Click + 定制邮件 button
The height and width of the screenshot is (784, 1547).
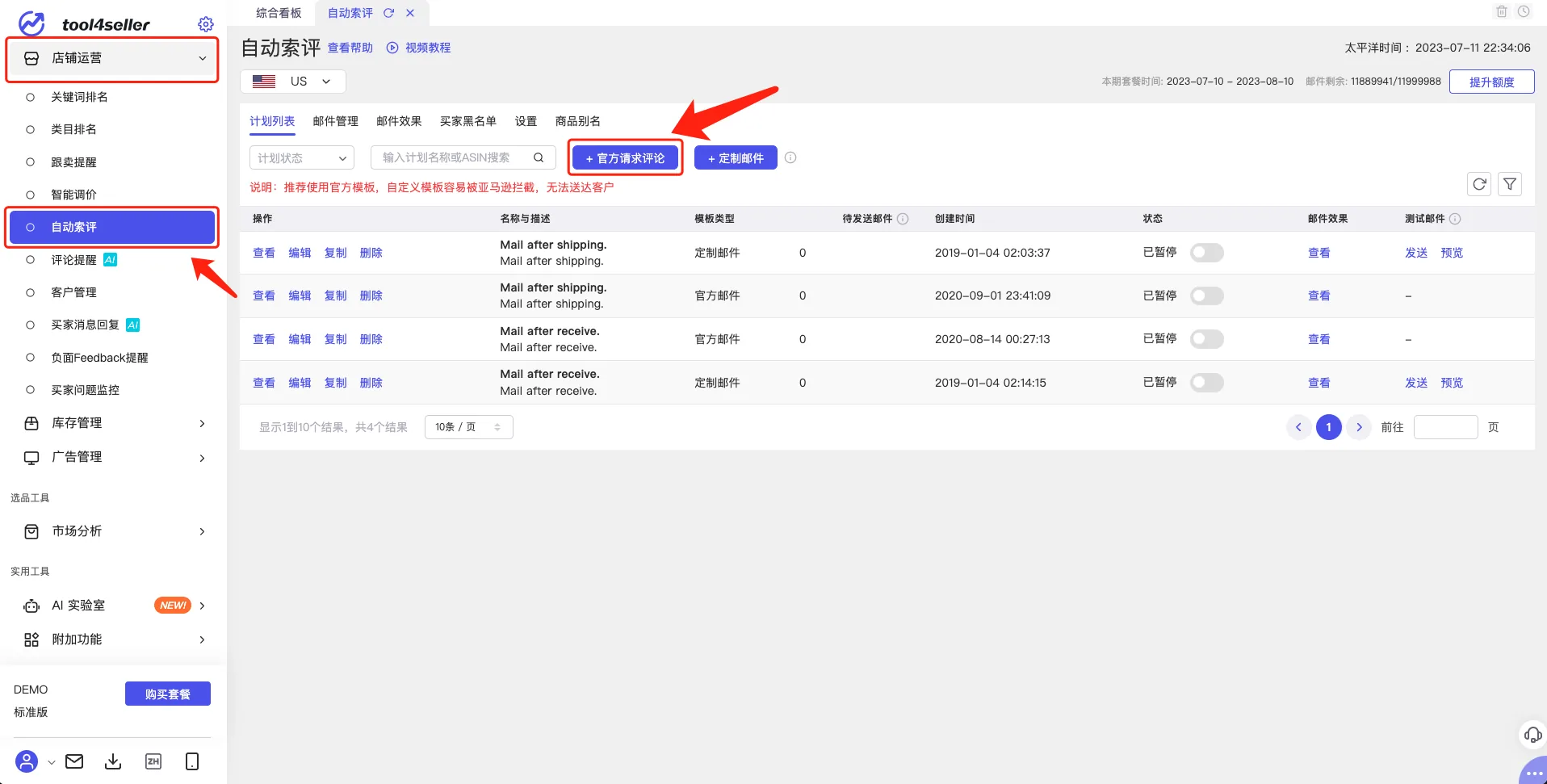pyautogui.click(x=736, y=157)
